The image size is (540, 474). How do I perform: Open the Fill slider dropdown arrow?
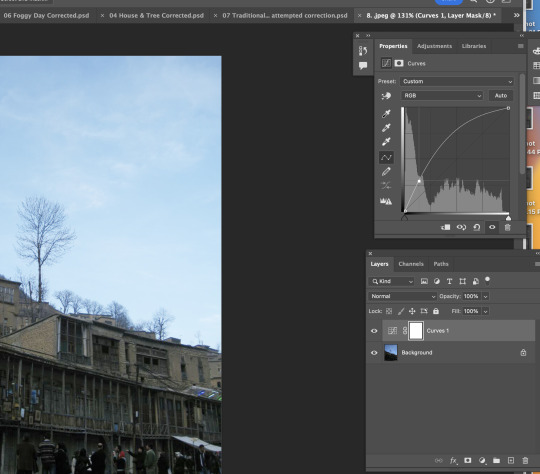(485, 311)
